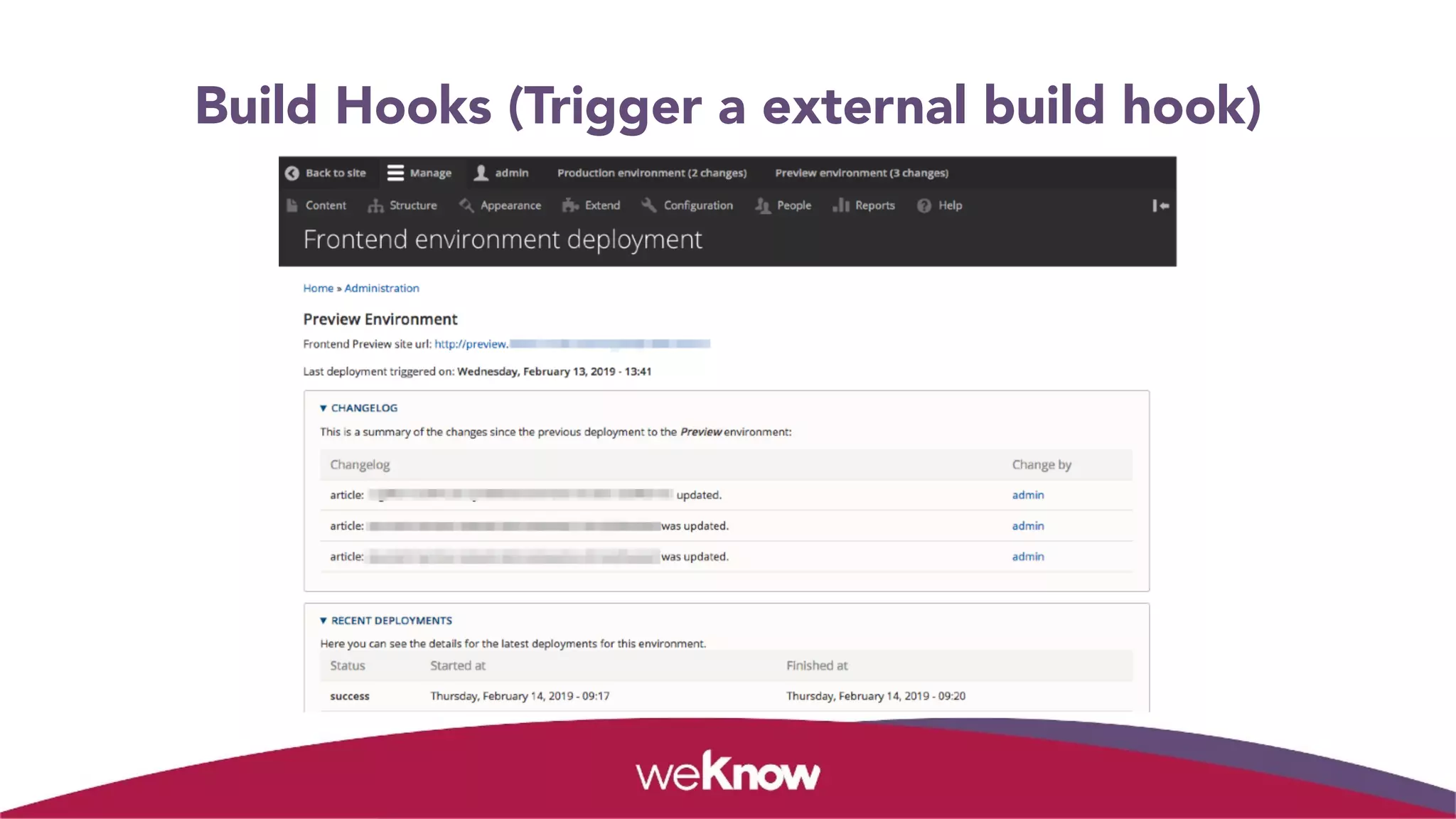Open admin link in second changelog row

[x=1028, y=526]
